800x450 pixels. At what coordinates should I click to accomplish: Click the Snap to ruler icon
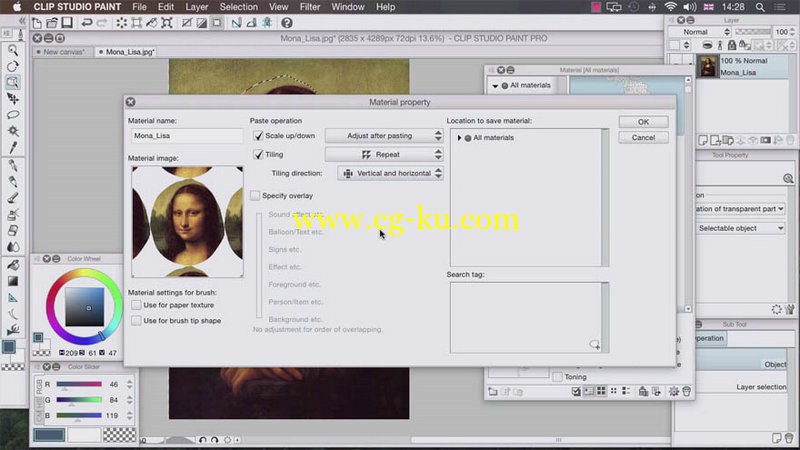point(236,23)
